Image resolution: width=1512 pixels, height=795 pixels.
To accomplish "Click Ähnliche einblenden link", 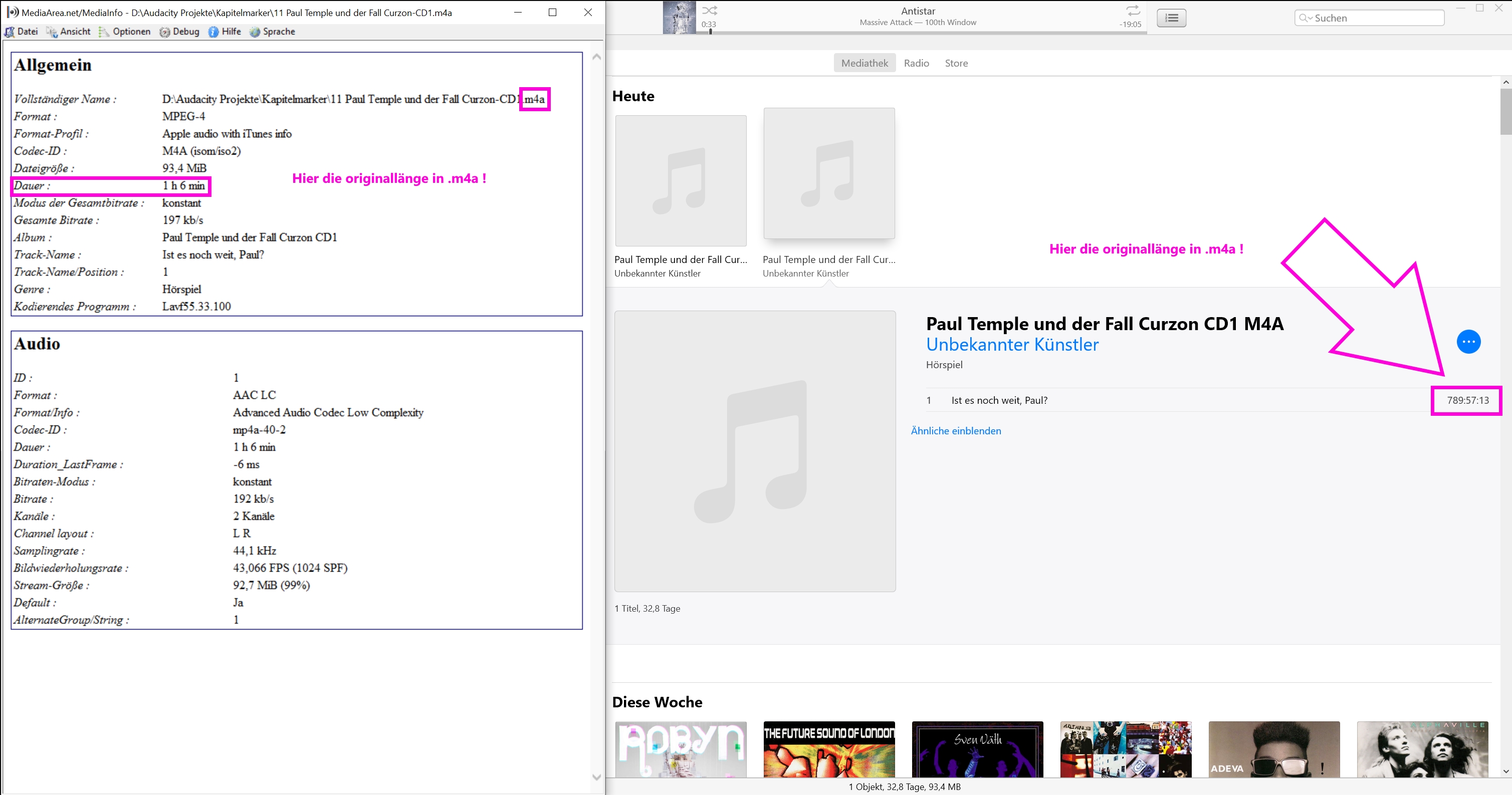I will (956, 431).
